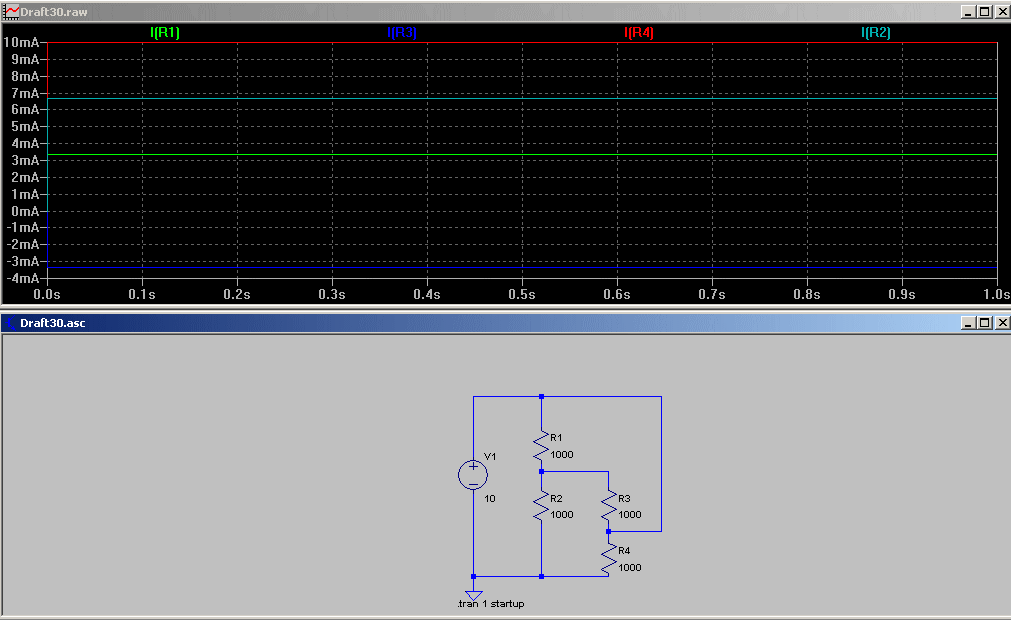This screenshot has height=620, width=1011.
Task: Click the green trace line near 3mA
Action: 522,155
